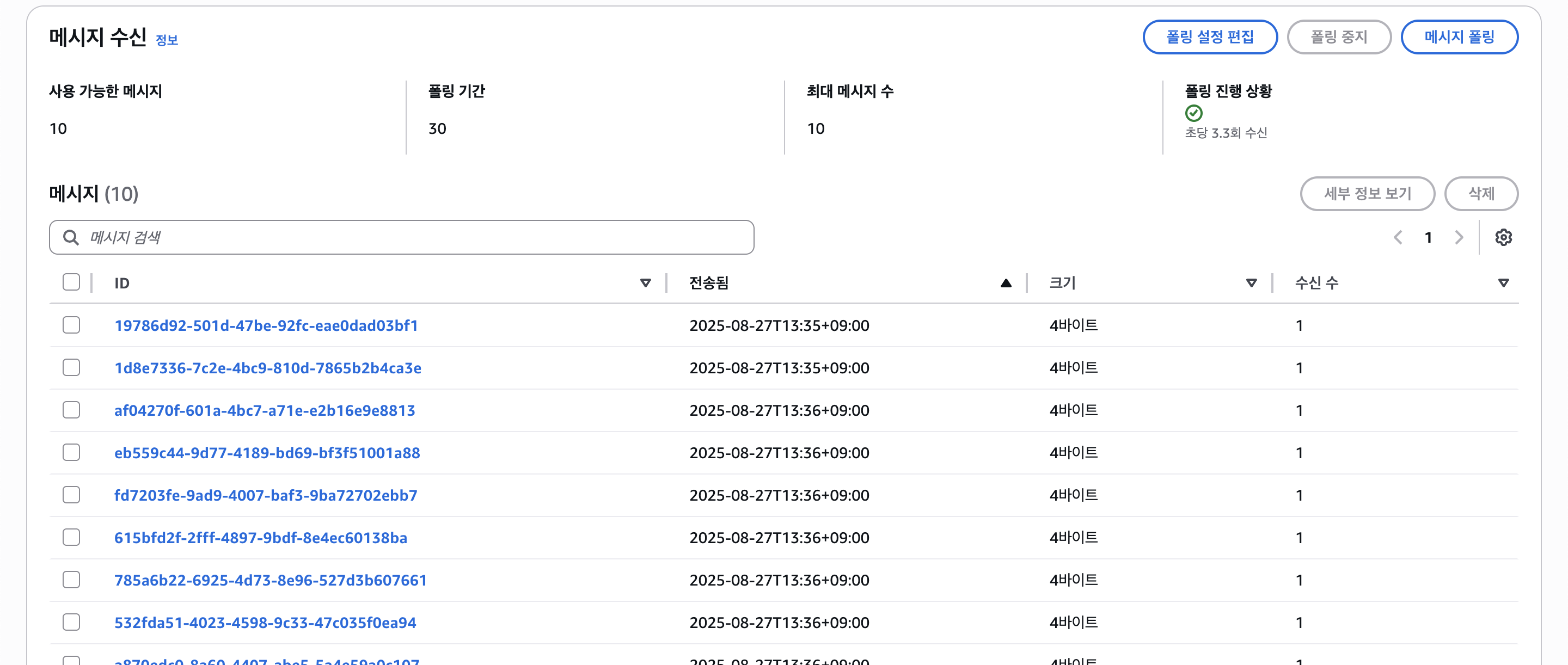1568x665 pixels.
Task: Sort by ID column arrow
Action: click(x=645, y=283)
